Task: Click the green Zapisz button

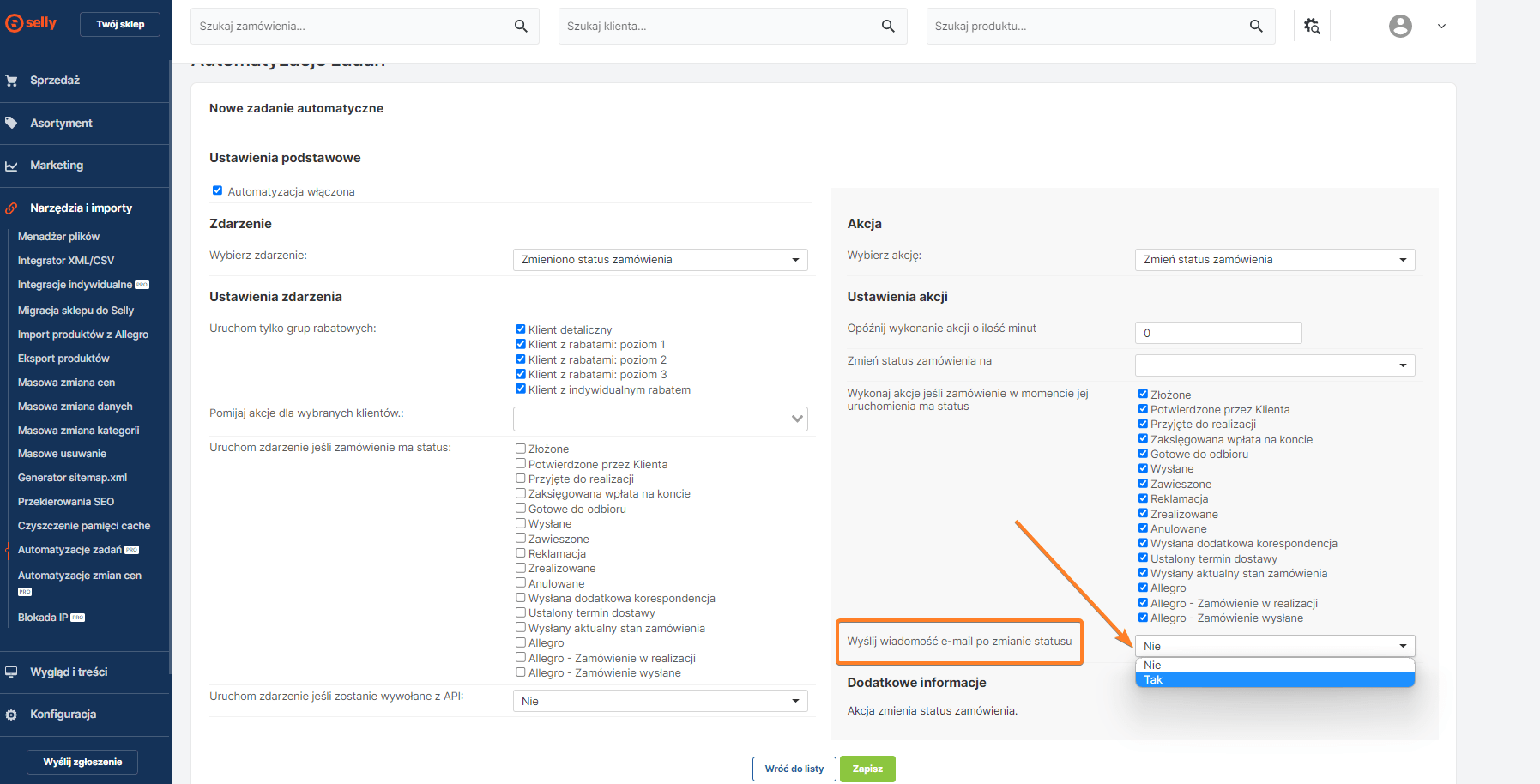Action: [867, 769]
